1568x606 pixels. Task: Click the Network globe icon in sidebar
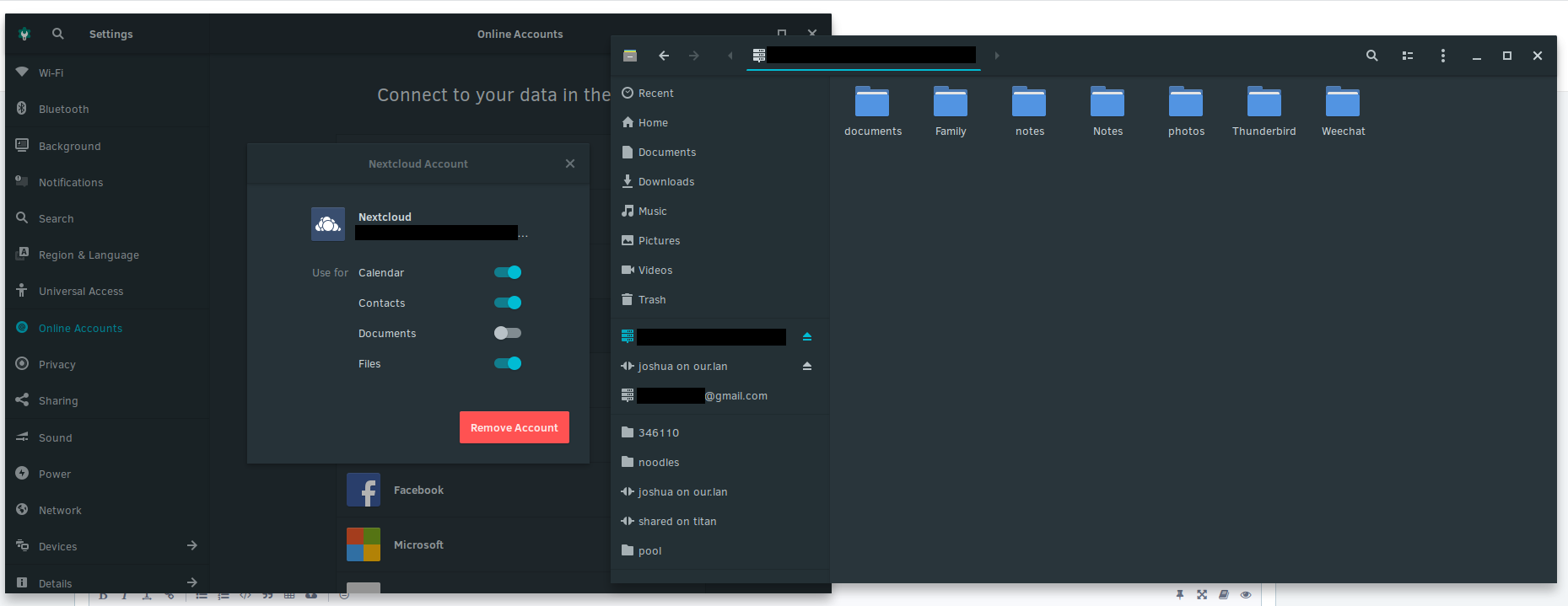click(x=22, y=509)
